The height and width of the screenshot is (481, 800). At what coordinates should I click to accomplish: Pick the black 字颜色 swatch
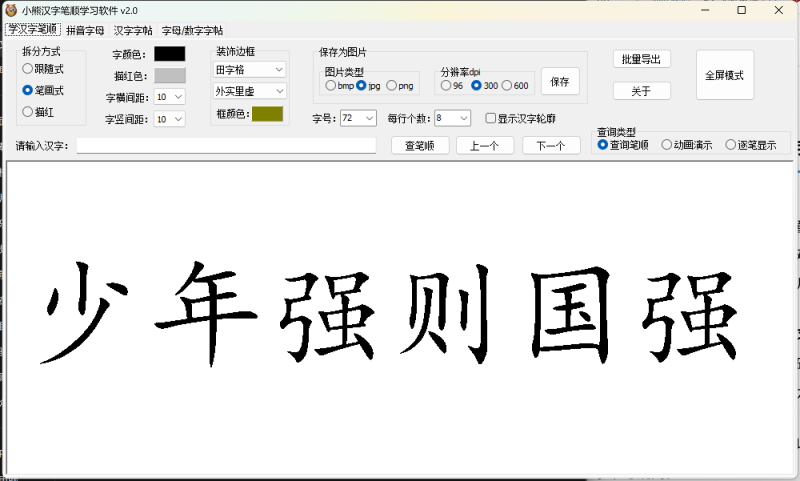tap(170, 54)
